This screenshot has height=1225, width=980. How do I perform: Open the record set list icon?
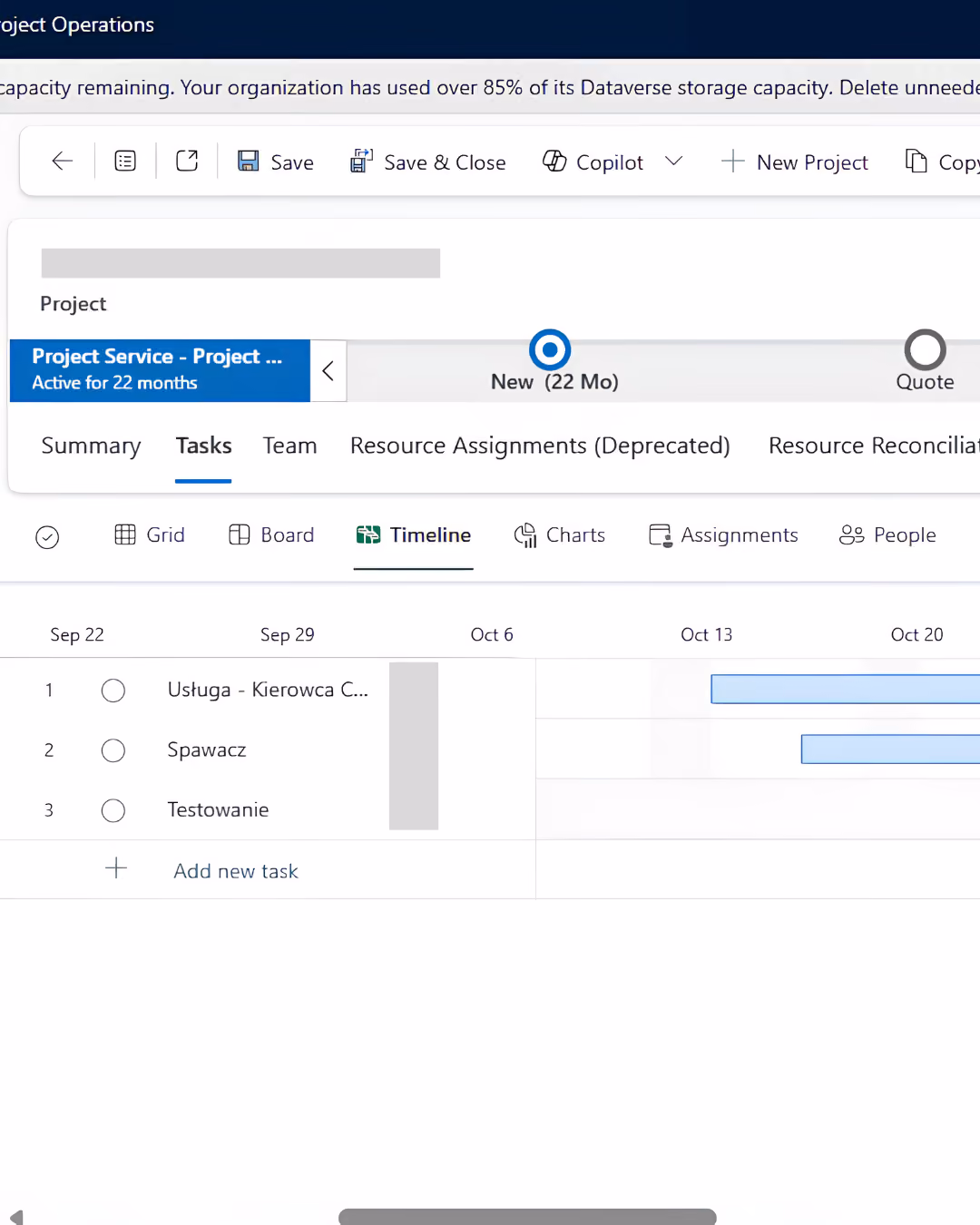coord(125,162)
